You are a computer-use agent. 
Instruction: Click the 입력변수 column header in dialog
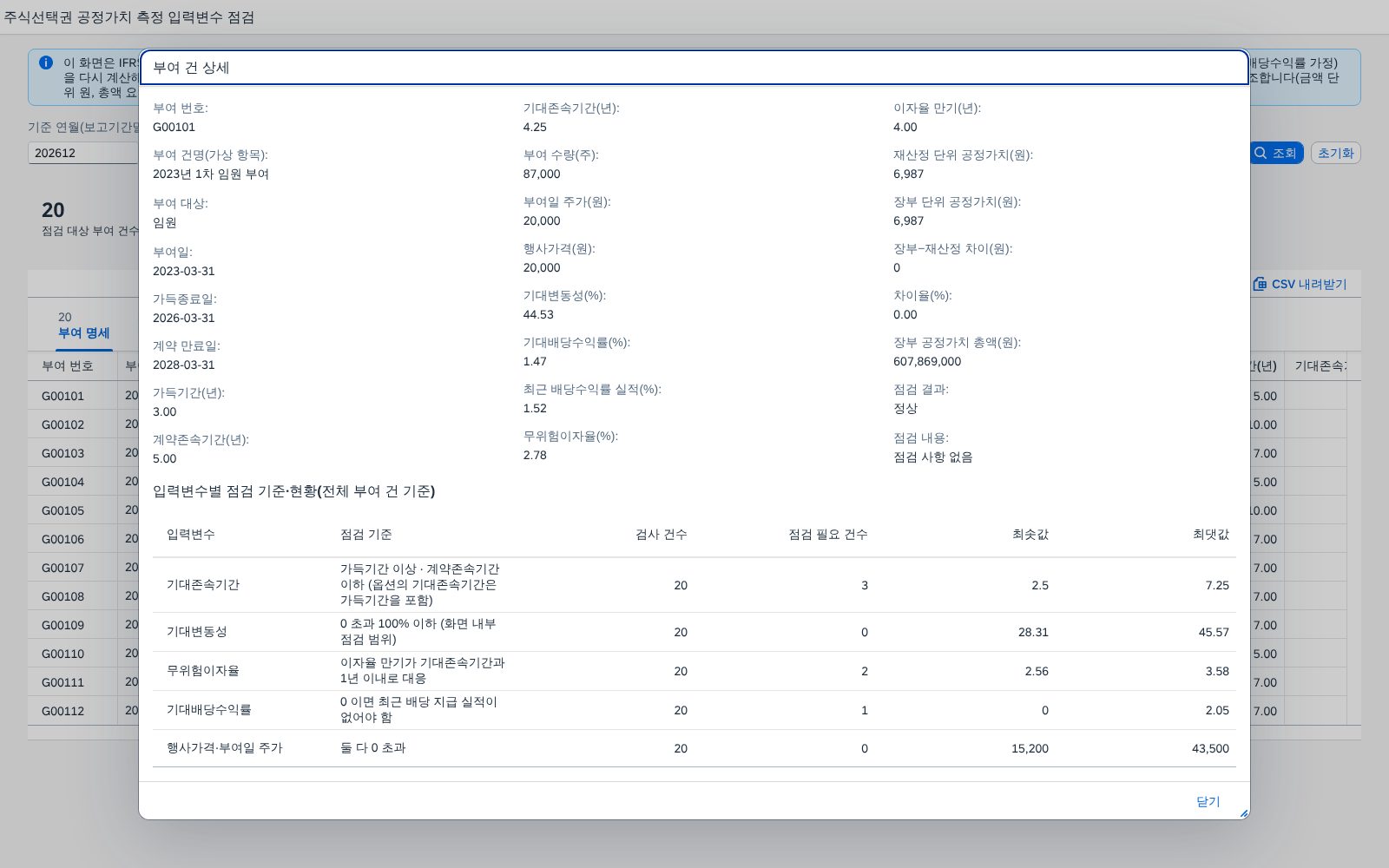(191, 534)
